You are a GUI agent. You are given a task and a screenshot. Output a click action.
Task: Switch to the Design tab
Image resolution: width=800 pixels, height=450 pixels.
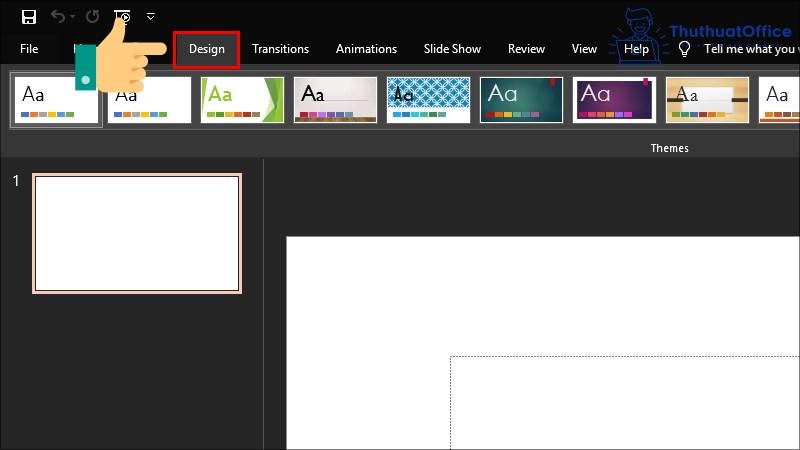[207, 49]
